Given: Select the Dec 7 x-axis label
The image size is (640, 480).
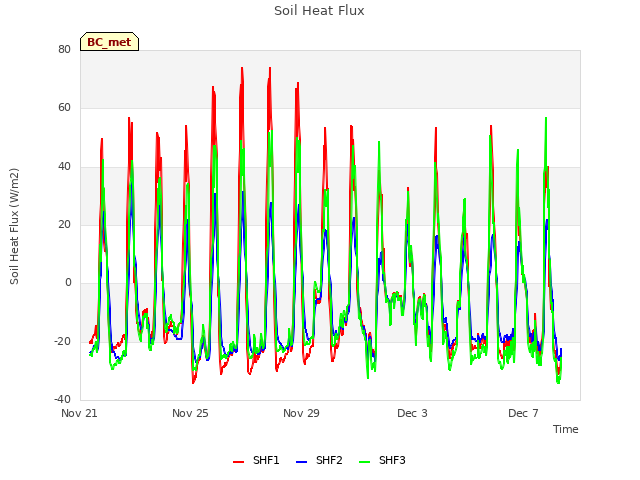Looking at the screenshot, I should (x=523, y=413).
